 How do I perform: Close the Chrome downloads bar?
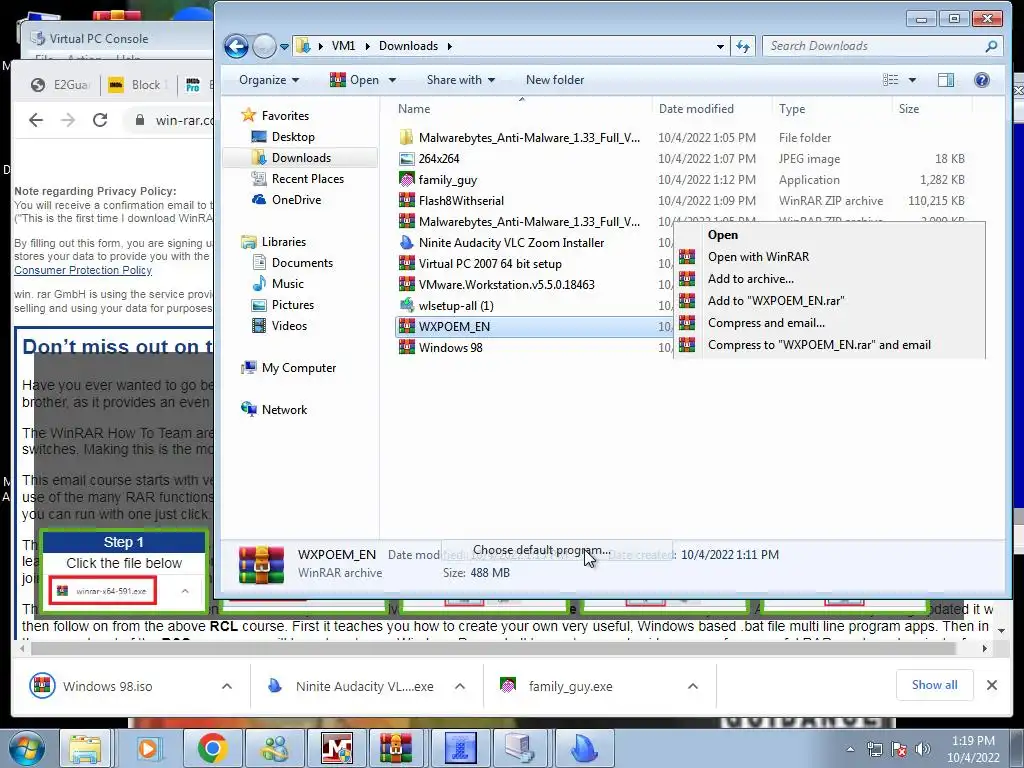[991, 685]
